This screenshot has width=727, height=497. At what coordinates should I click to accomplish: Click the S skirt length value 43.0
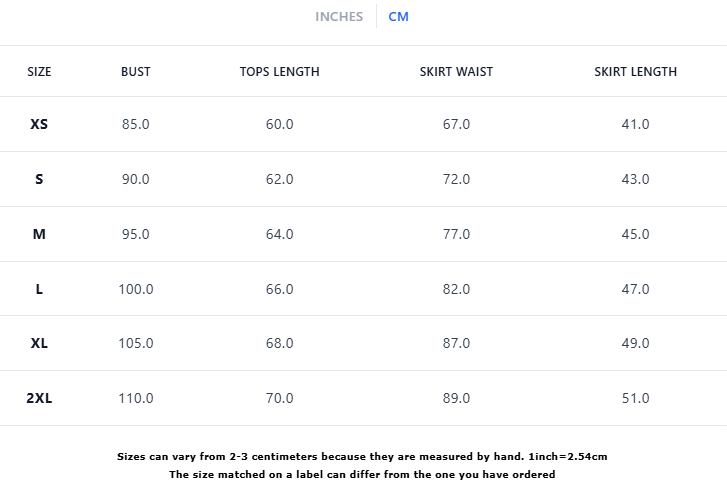[x=635, y=180]
